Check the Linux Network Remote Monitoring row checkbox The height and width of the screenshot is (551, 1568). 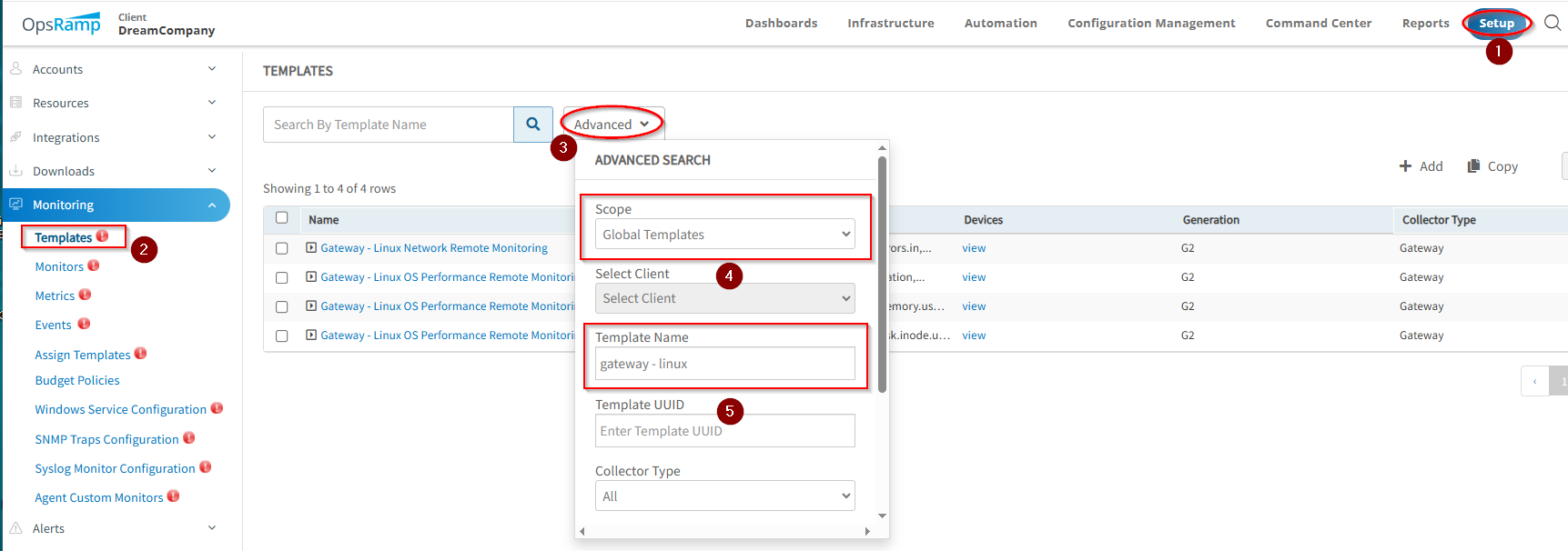[x=281, y=248]
